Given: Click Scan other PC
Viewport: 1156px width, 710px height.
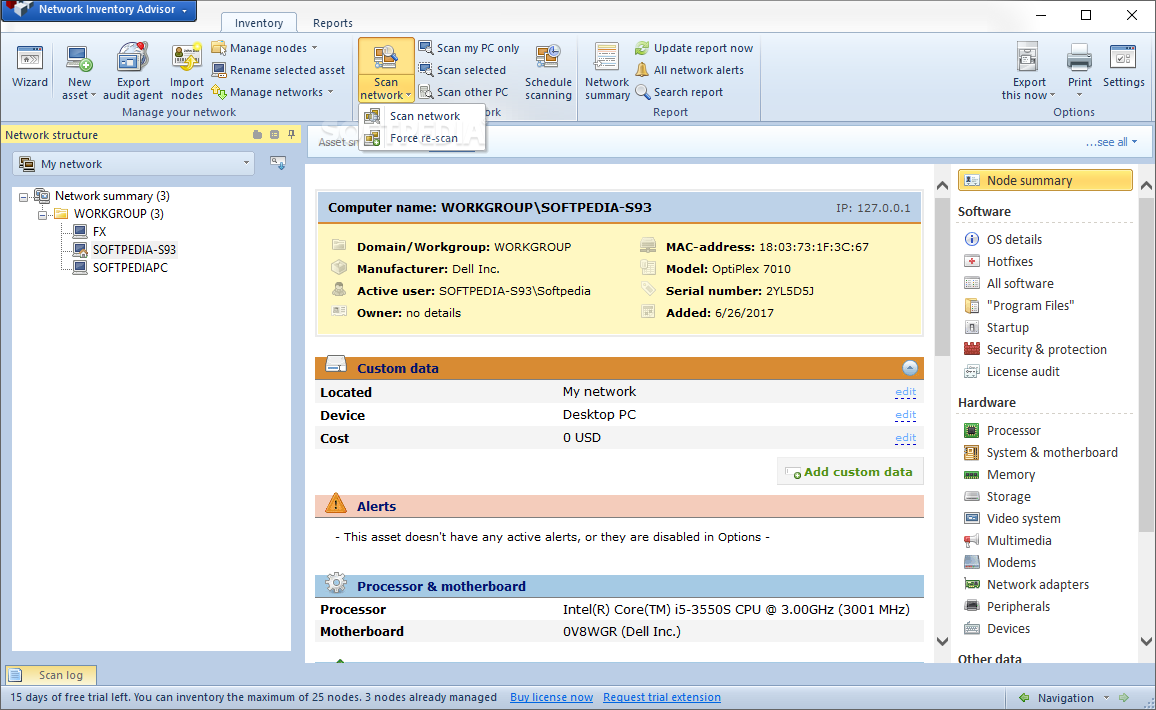Looking at the screenshot, I should click(x=464, y=92).
